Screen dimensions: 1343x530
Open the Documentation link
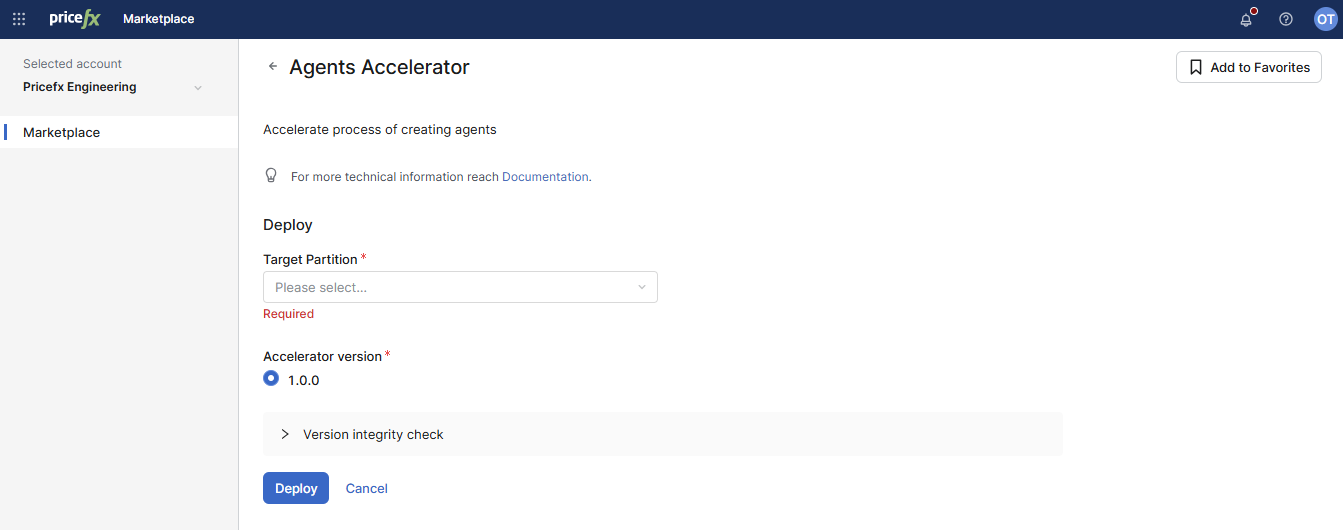point(545,177)
